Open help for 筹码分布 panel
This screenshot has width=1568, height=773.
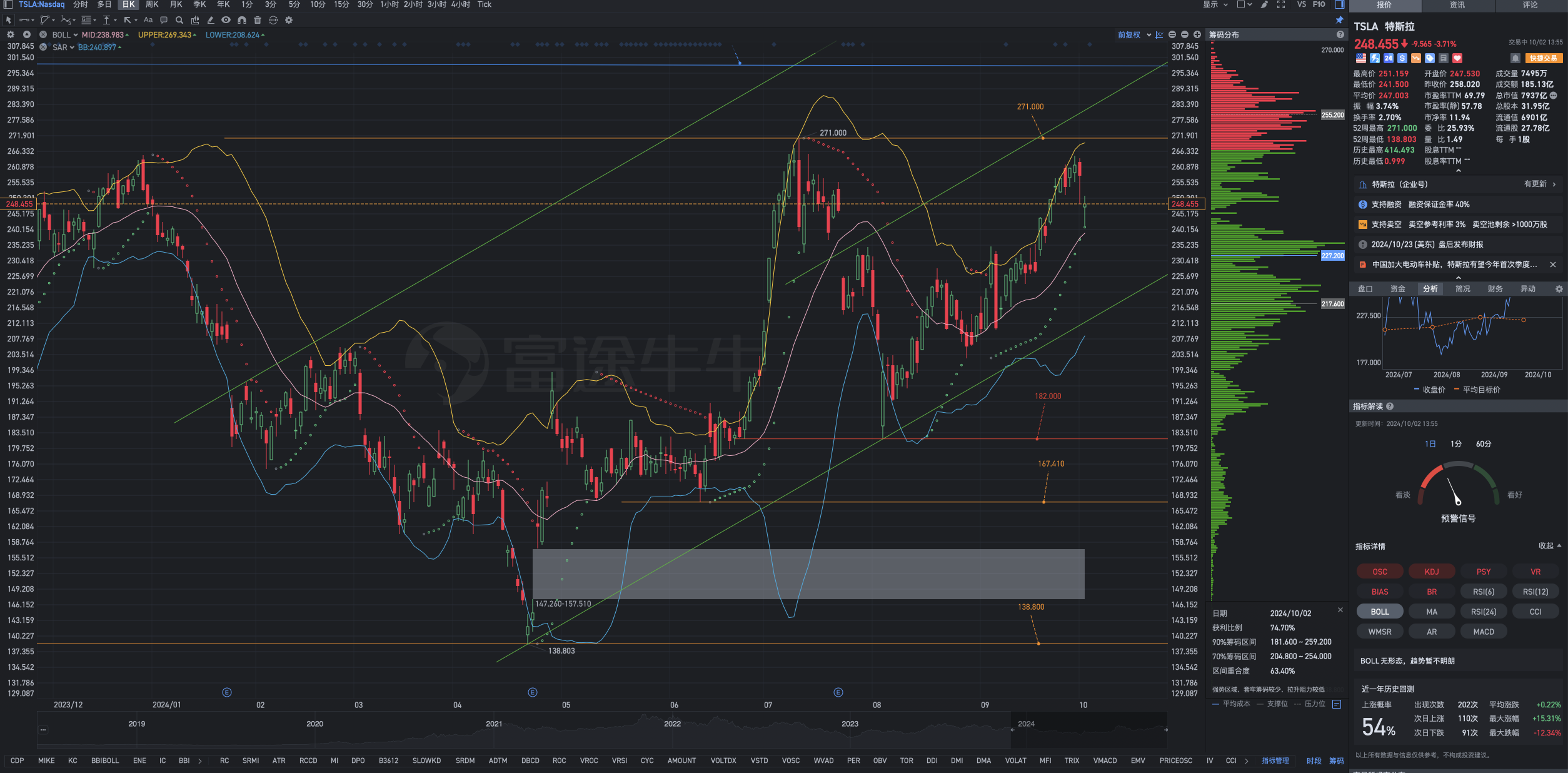pos(1340,35)
